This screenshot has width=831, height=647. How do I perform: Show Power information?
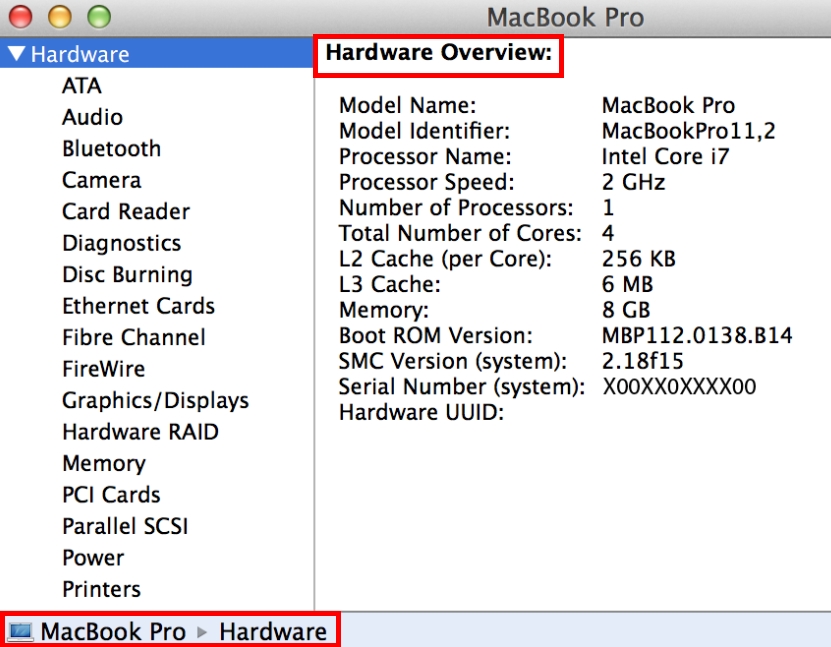[x=93, y=558]
